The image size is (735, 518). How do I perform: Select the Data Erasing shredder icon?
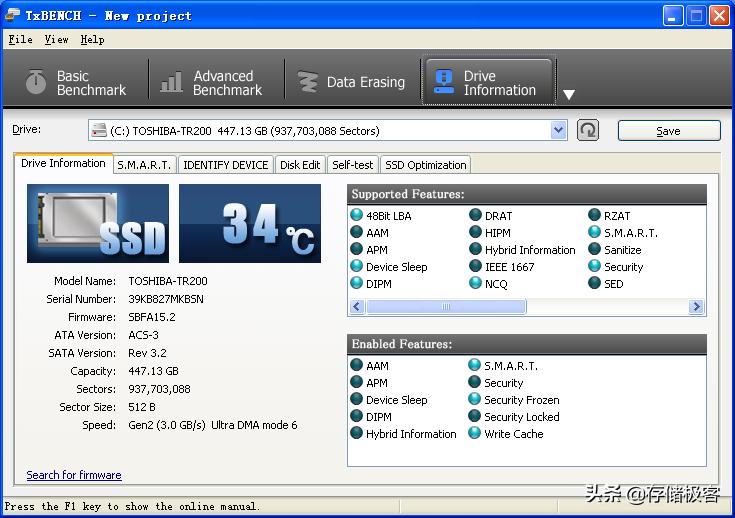tap(307, 82)
